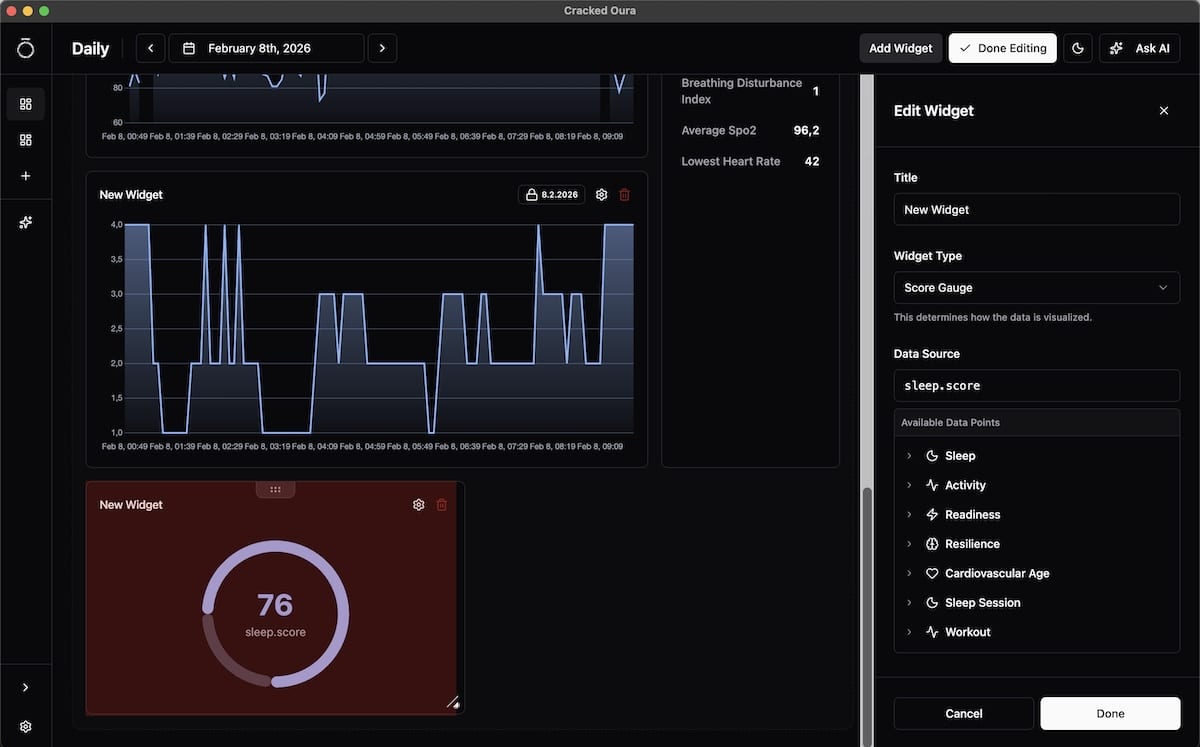1200x747 pixels.
Task: Toggle dark mode moon icon
Action: pyautogui.click(x=1078, y=48)
